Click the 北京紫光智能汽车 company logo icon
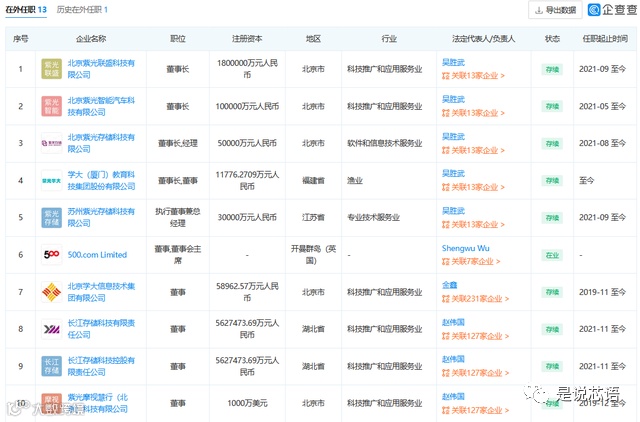This screenshot has width=640, height=422. point(51,106)
